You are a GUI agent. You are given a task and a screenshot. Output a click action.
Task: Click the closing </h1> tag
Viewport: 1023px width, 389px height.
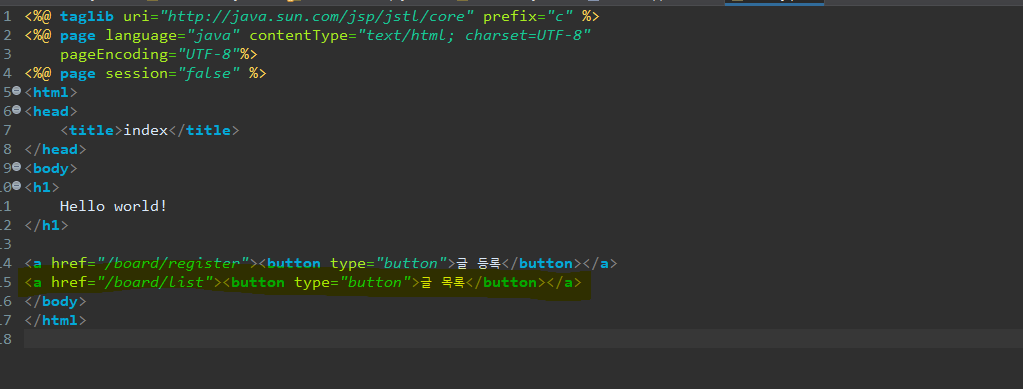(46, 225)
